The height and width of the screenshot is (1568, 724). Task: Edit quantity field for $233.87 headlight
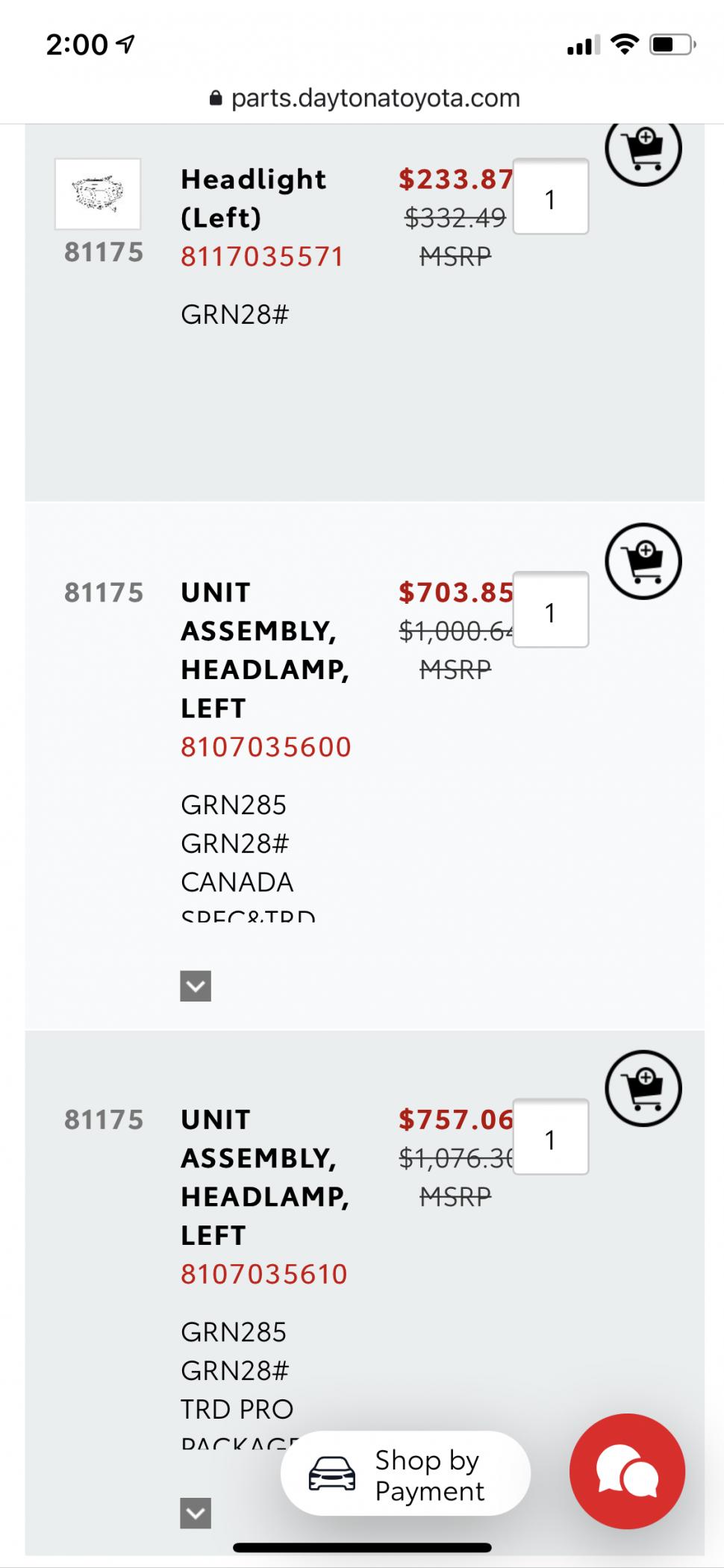pos(551,197)
